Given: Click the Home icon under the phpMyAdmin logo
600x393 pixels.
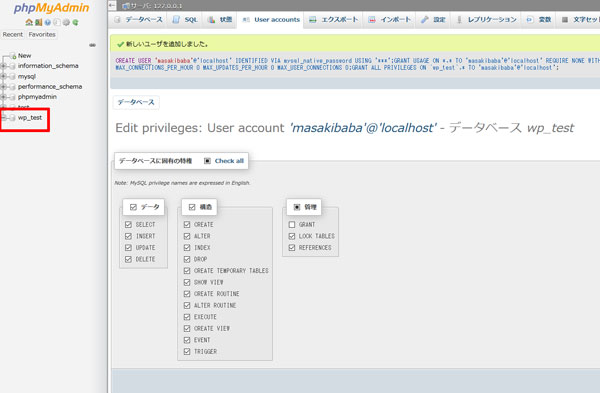Looking at the screenshot, I should (29, 22).
